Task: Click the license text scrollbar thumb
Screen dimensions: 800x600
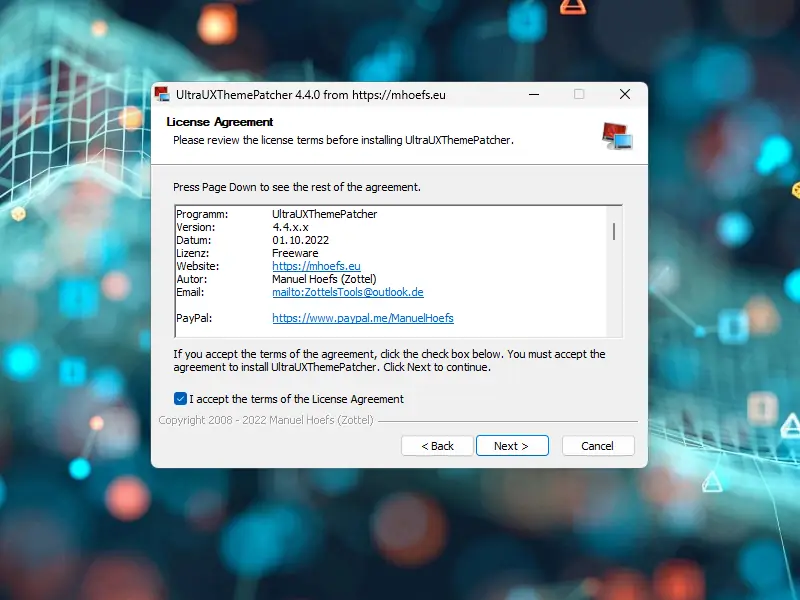Action: tap(614, 231)
